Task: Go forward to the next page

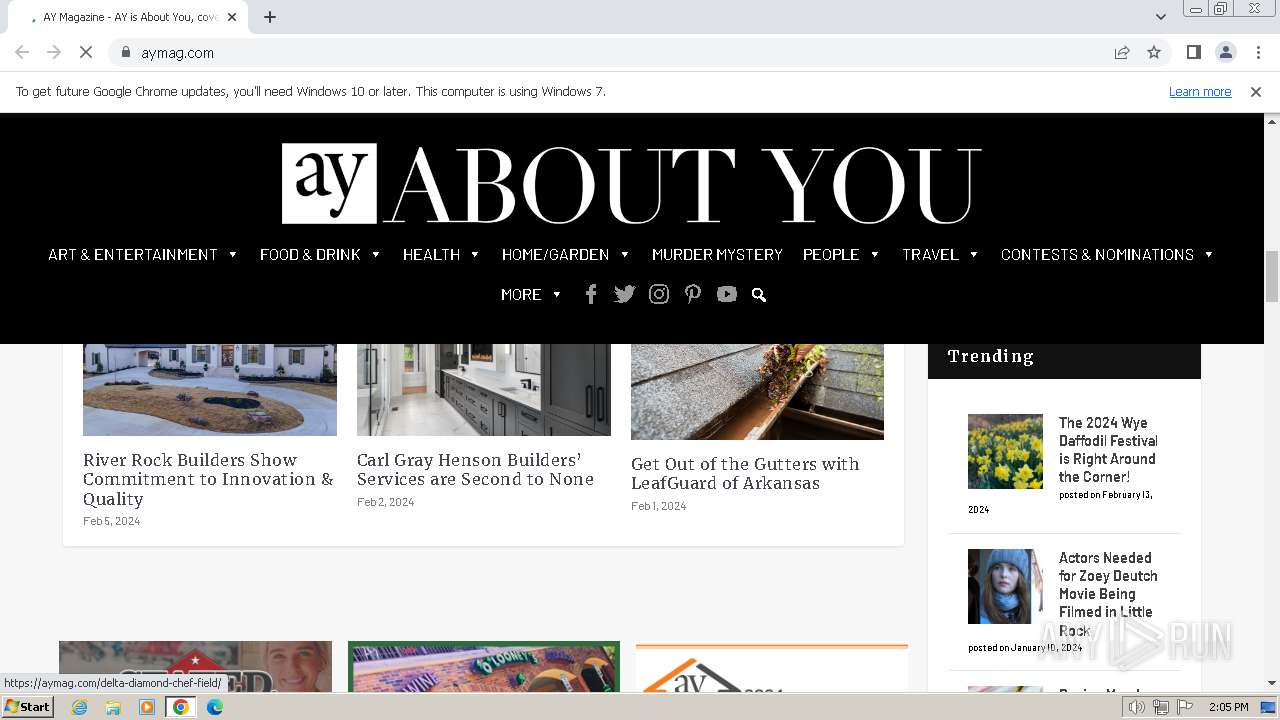Action: click(54, 52)
